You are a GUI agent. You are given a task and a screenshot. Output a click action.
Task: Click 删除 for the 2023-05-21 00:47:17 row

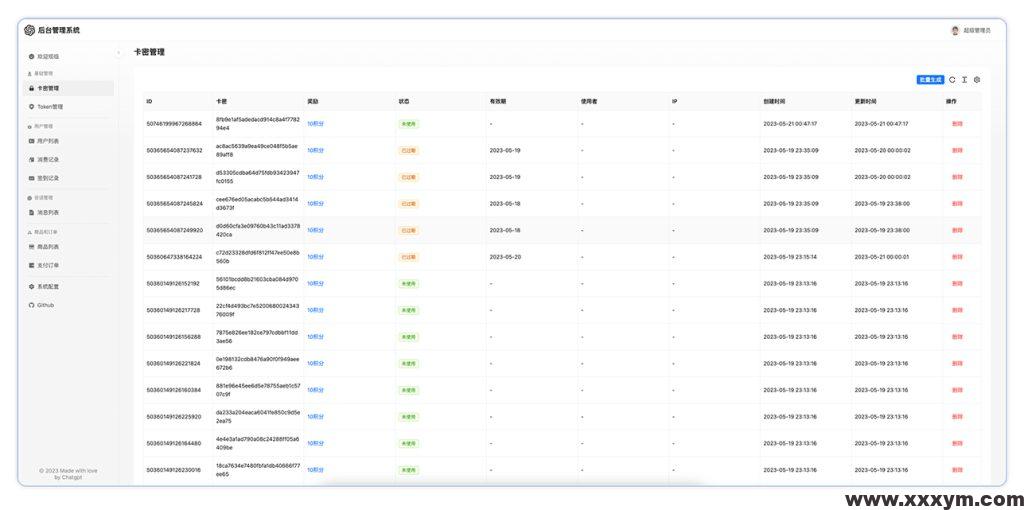click(957, 124)
